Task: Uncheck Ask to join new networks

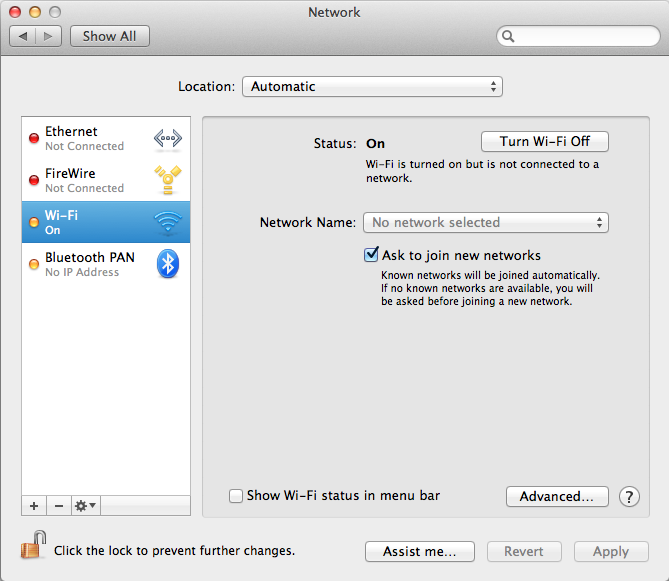Action: coord(371,255)
